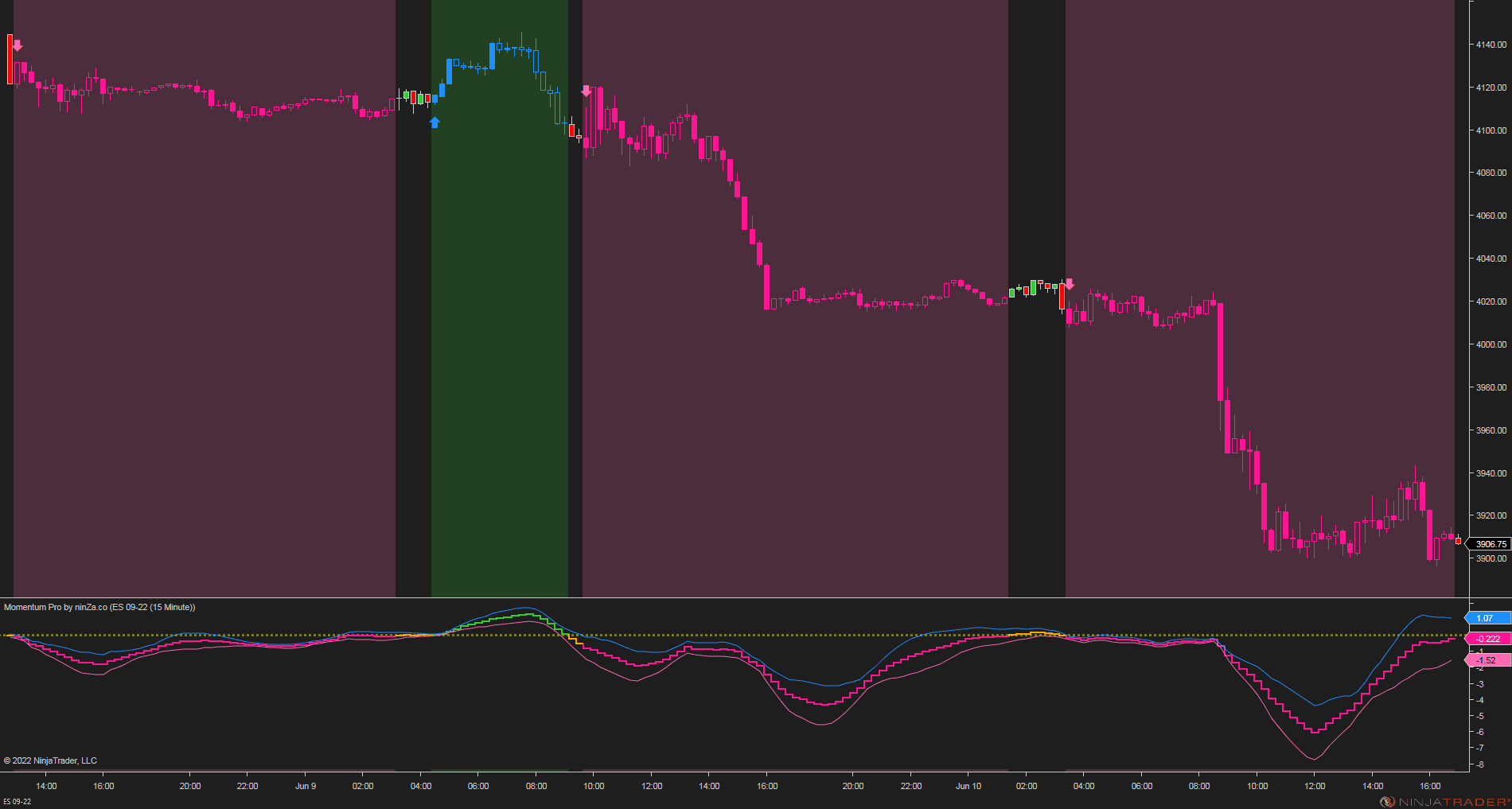Click the 4080.00 price axis label
This screenshot has height=809, width=1512.
1491,173
